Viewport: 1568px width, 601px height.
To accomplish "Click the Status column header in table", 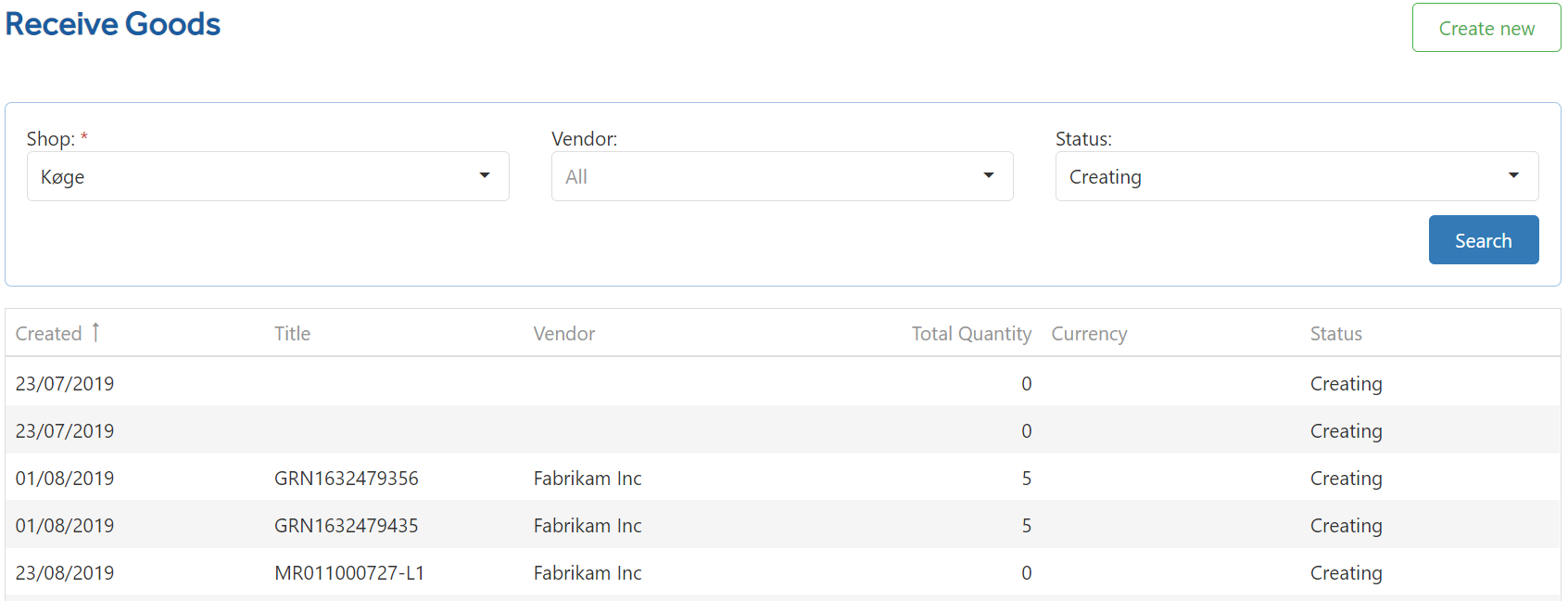I will point(1336,334).
